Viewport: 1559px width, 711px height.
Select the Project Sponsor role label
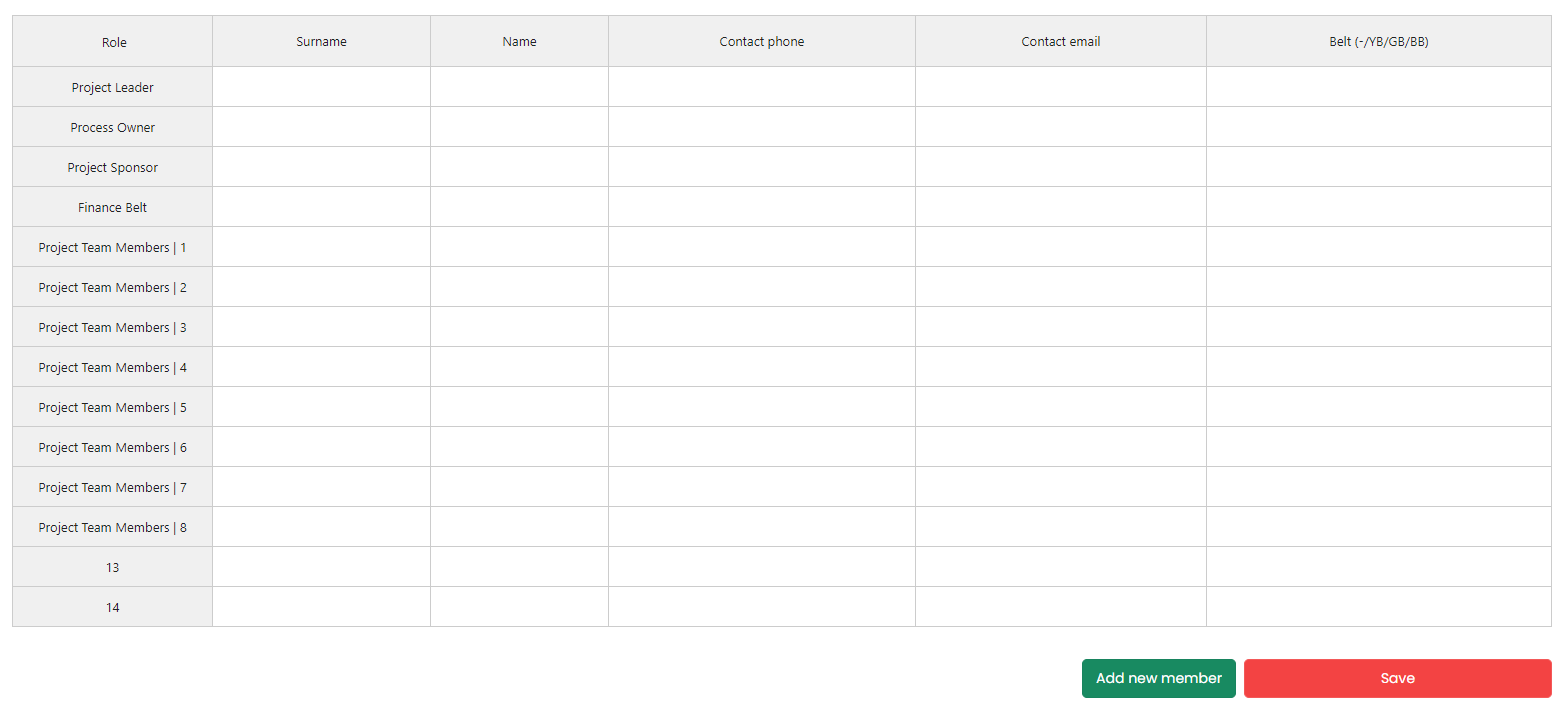pyautogui.click(x=112, y=167)
